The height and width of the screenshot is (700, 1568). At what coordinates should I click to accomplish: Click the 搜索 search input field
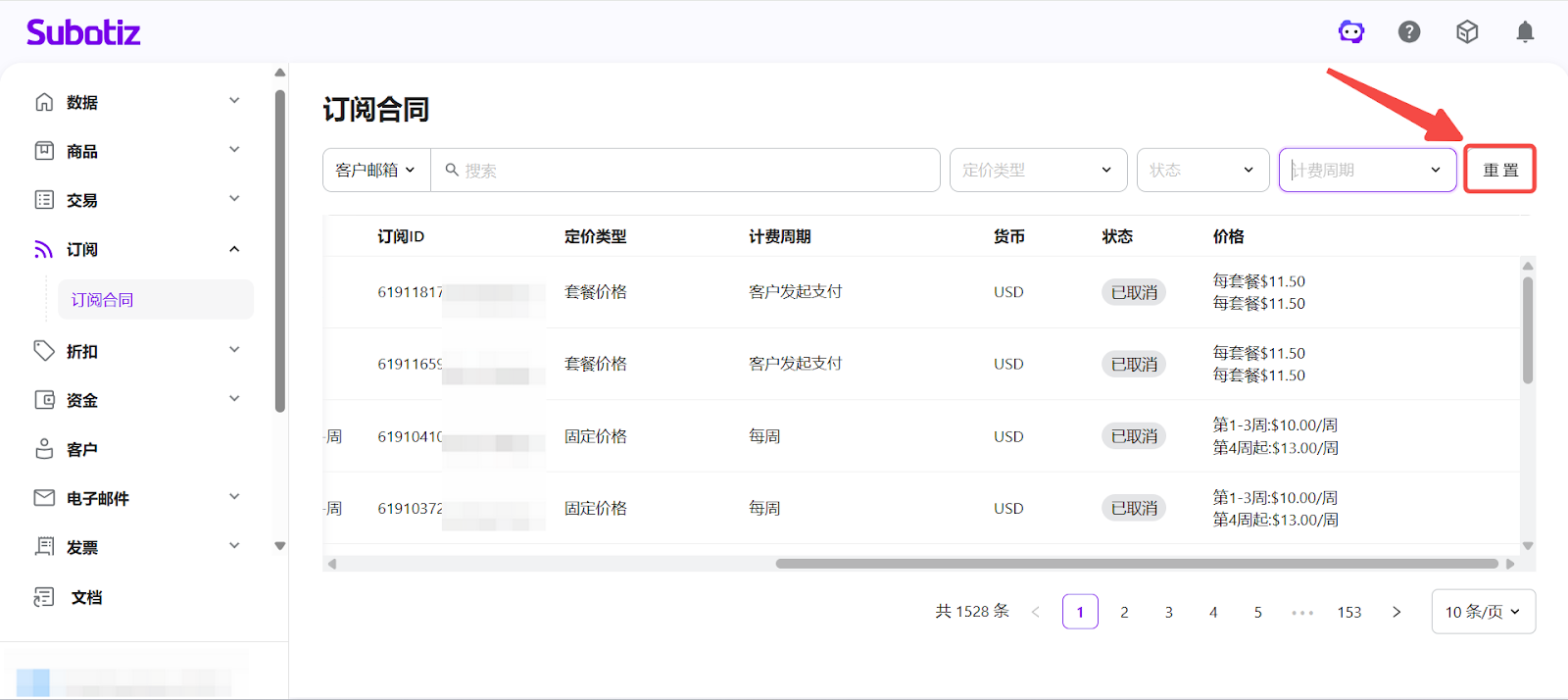[696, 170]
